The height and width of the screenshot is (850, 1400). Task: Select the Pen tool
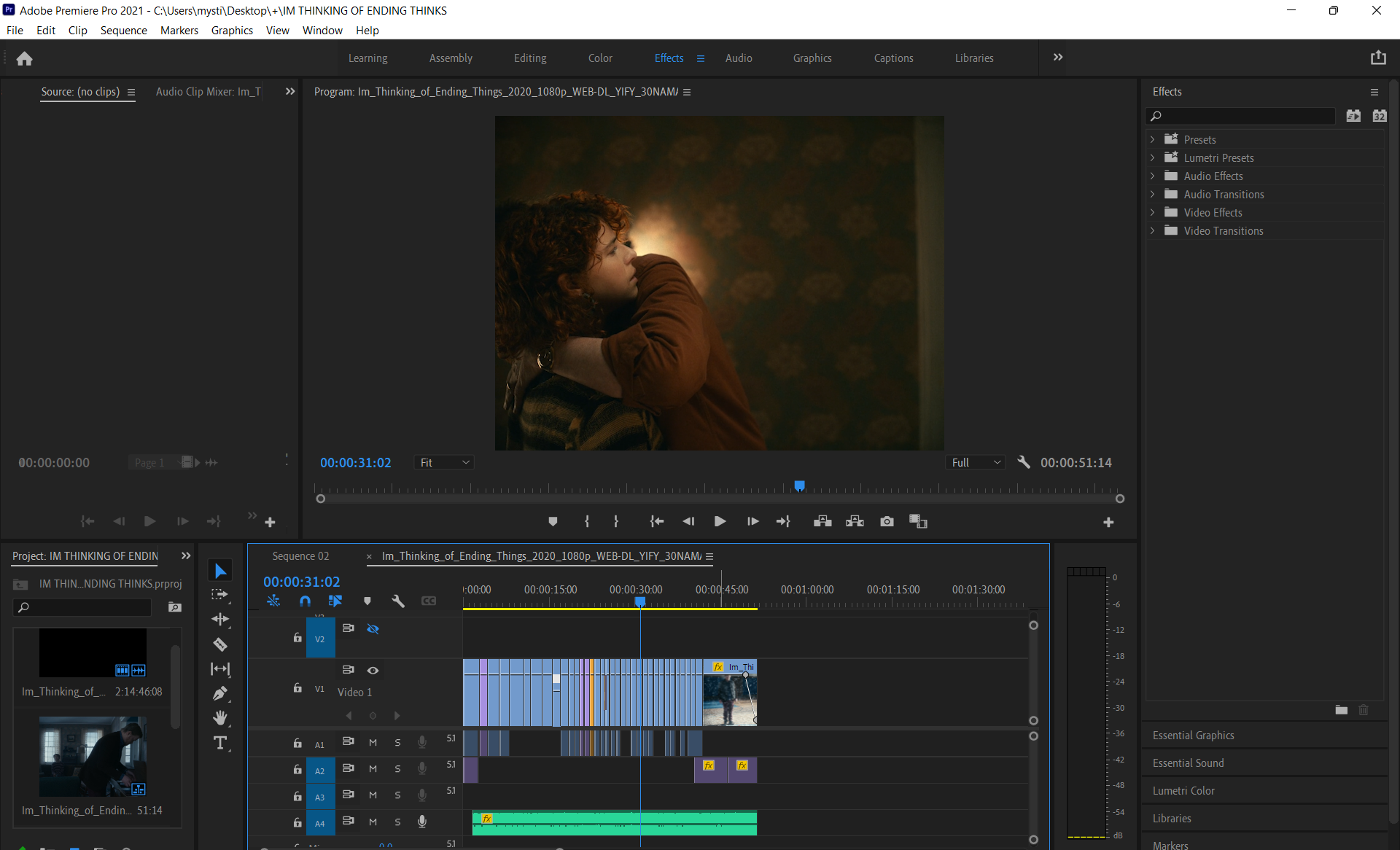[x=219, y=694]
